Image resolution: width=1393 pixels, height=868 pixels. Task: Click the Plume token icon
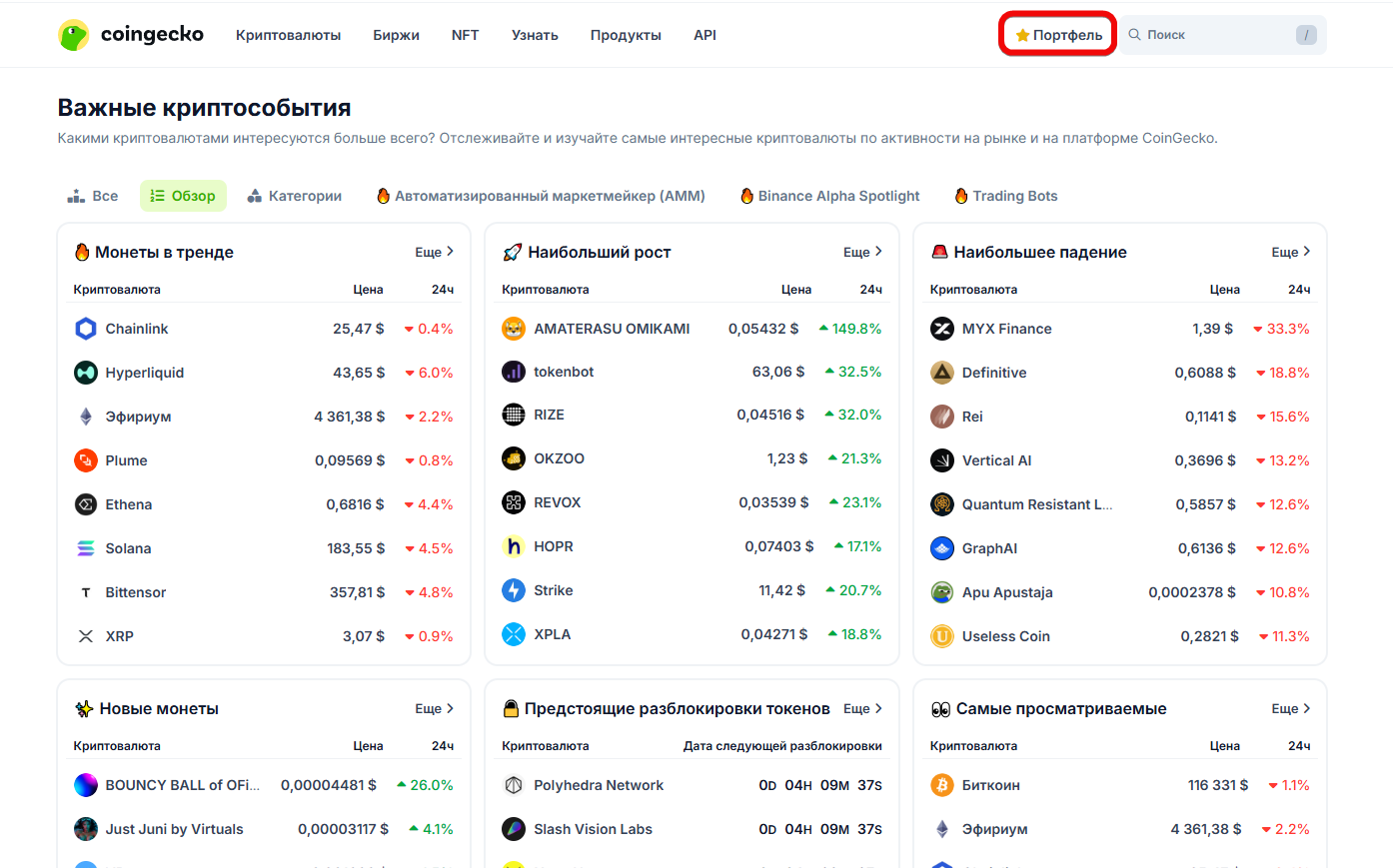[86, 460]
